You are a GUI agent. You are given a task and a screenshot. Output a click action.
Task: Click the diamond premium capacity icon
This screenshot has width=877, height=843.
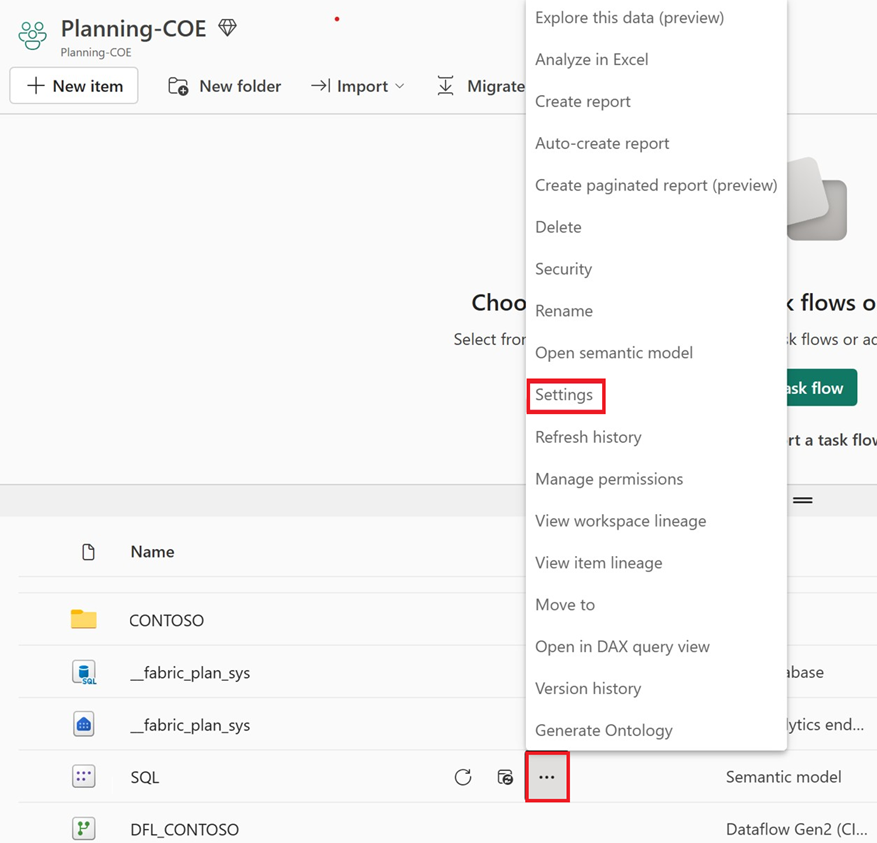click(x=227, y=27)
